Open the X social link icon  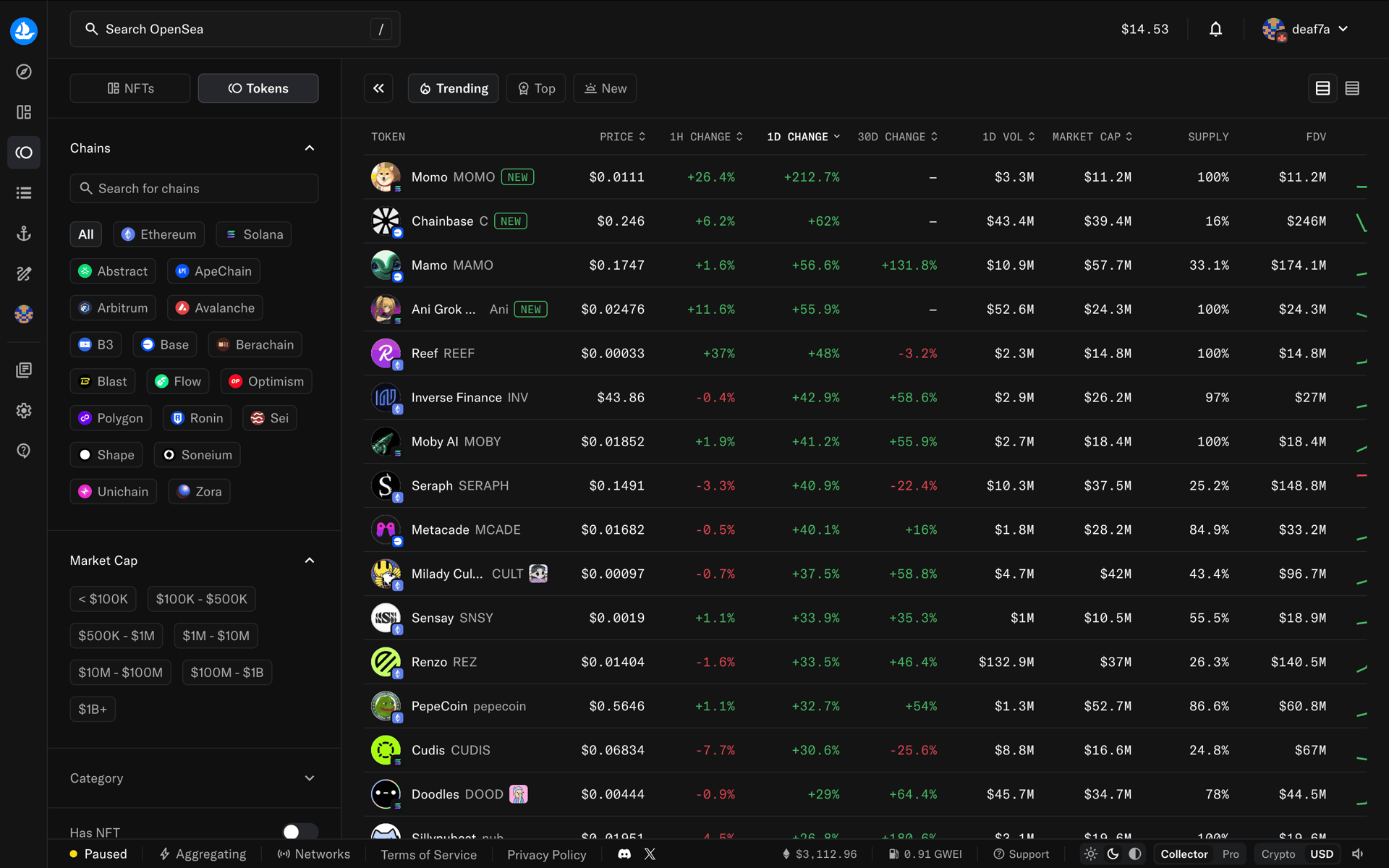coord(650,854)
